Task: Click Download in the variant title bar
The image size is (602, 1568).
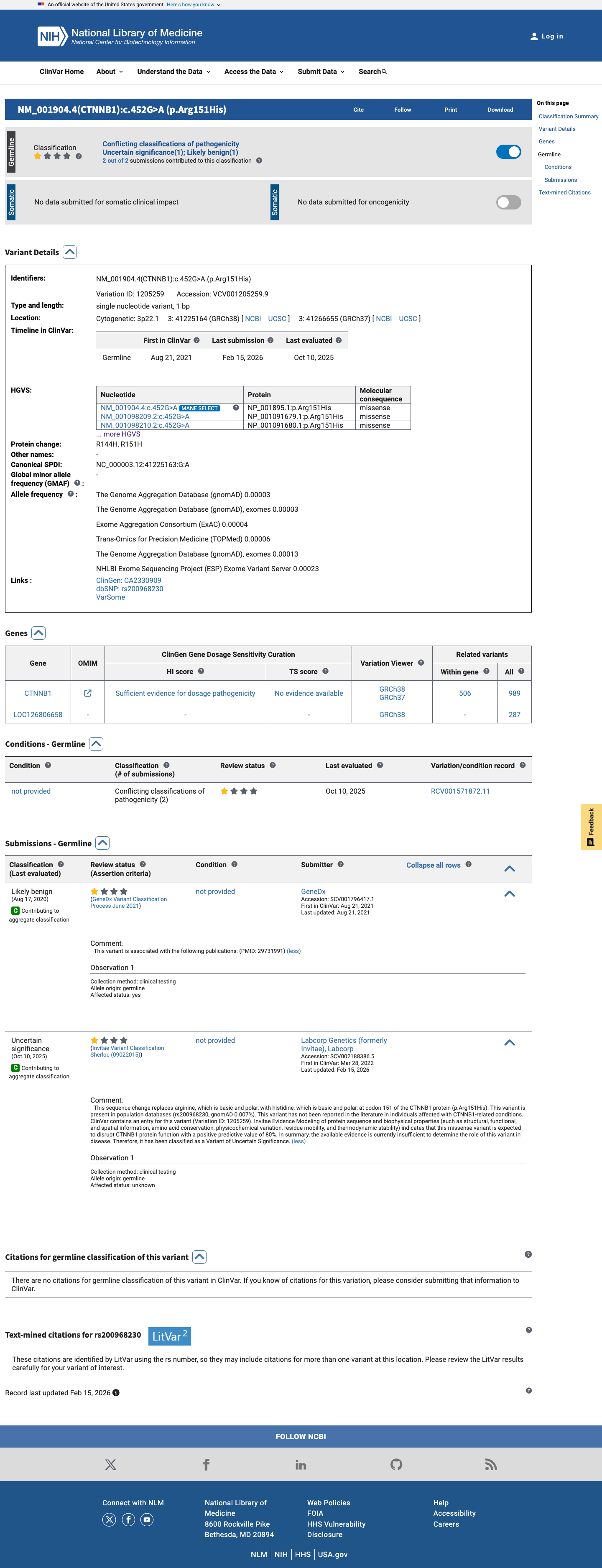Action: pyautogui.click(x=500, y=110)
